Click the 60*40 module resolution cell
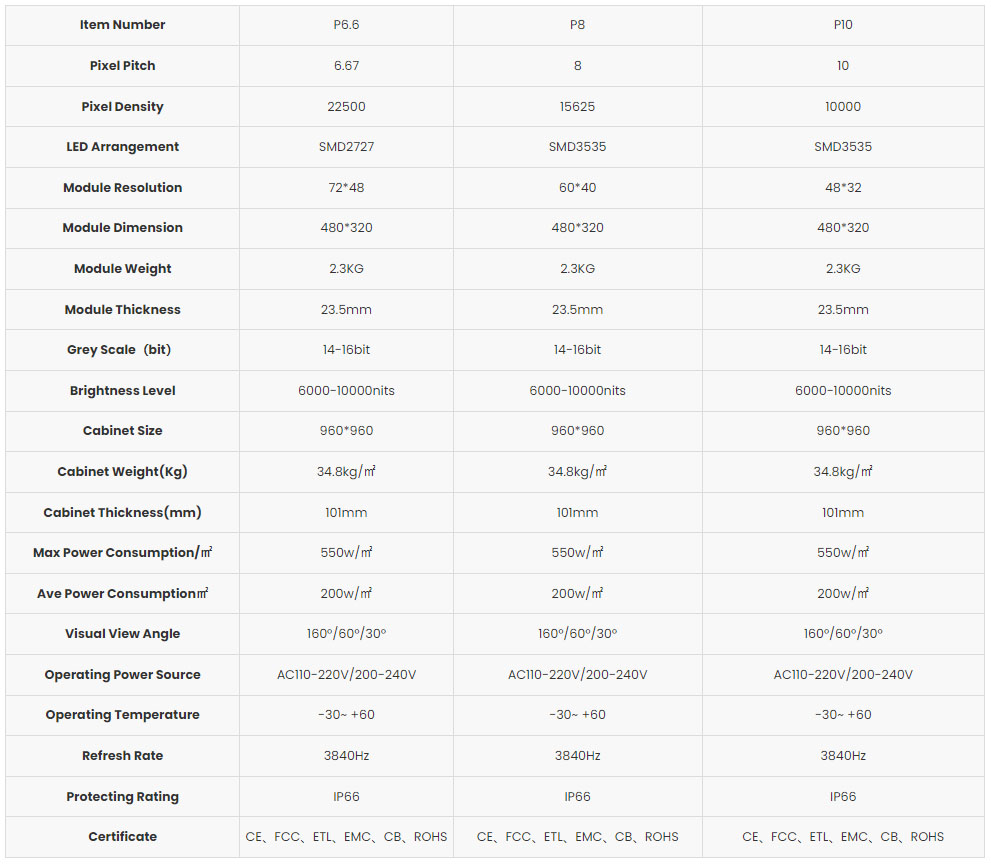 [577, 188]
